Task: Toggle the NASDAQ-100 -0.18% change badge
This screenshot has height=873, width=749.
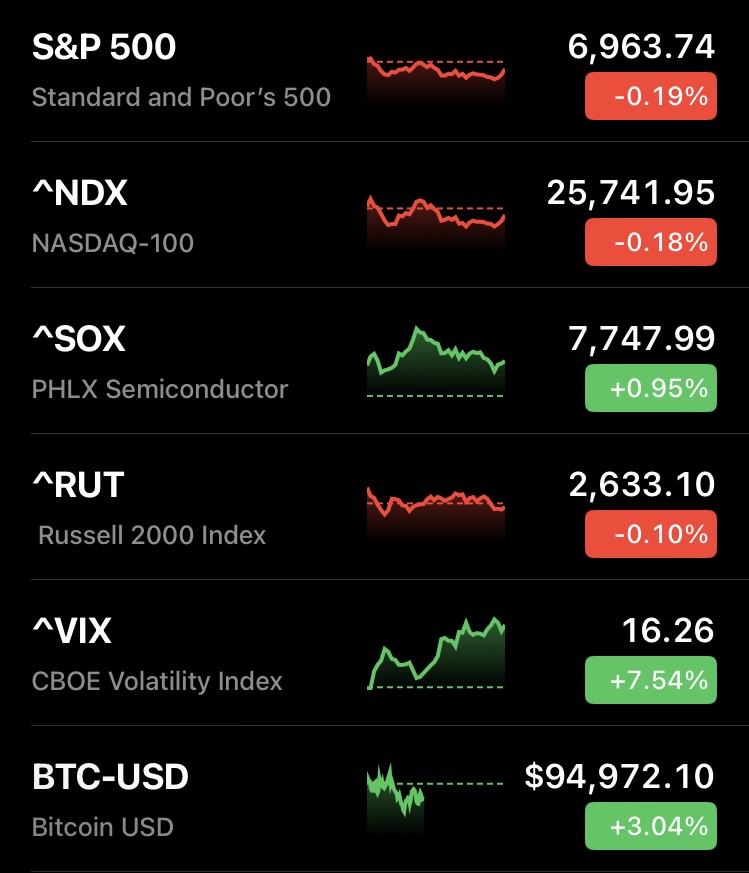Action: click(x=650, y=243)
